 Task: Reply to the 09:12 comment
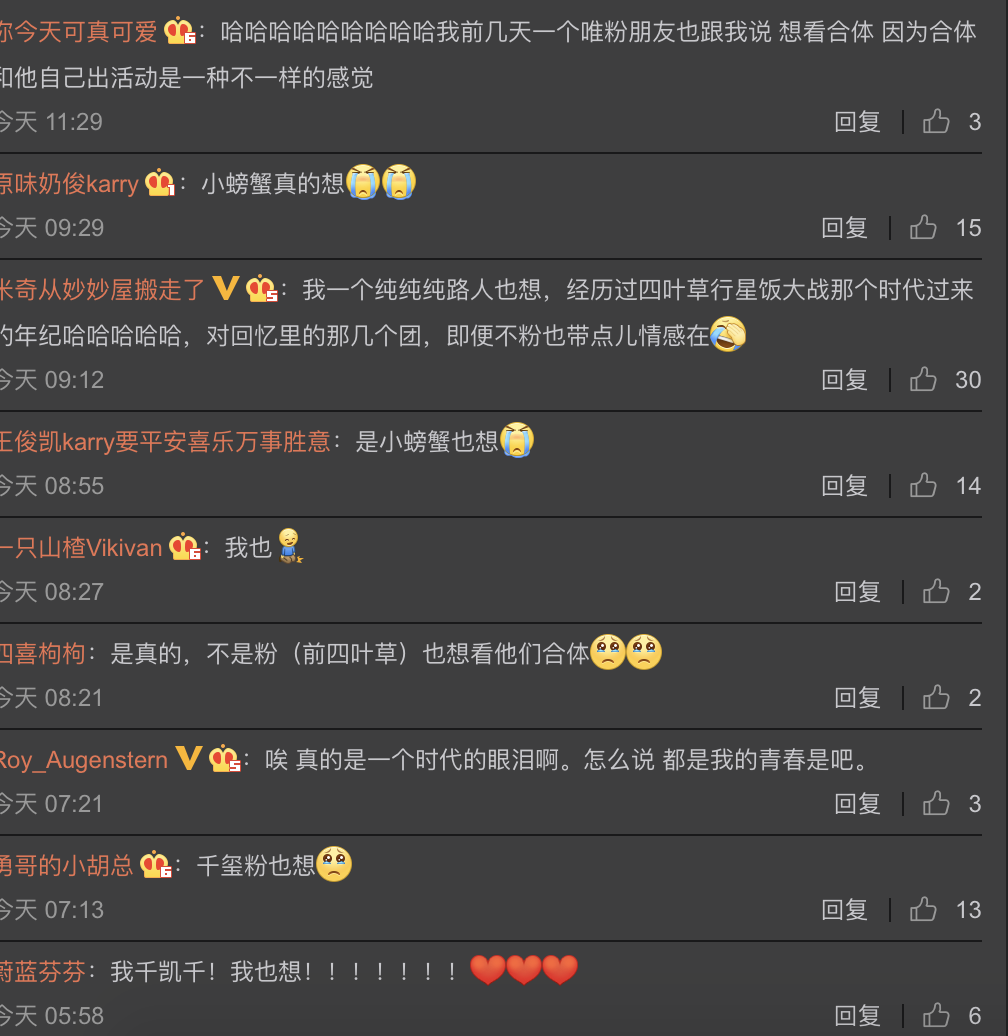(x=844, y=379)
